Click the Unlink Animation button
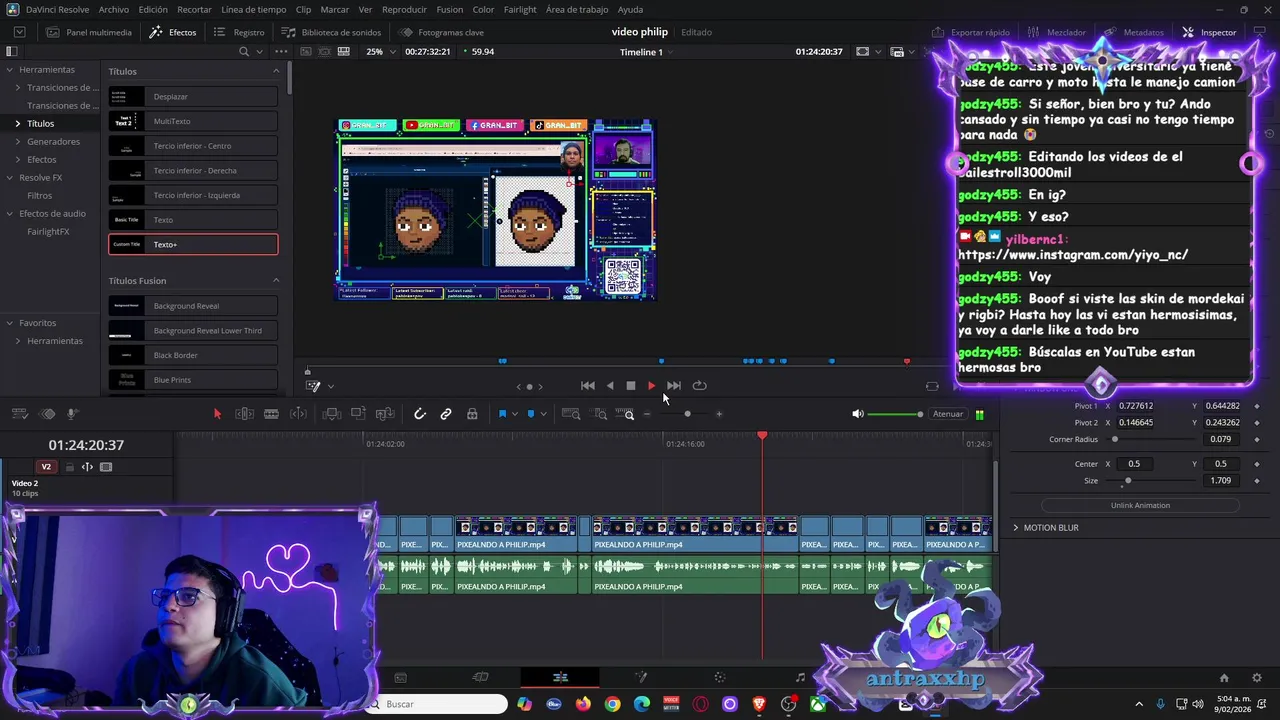Viewport: 1280px width, 720px height. coord(1140,505)
